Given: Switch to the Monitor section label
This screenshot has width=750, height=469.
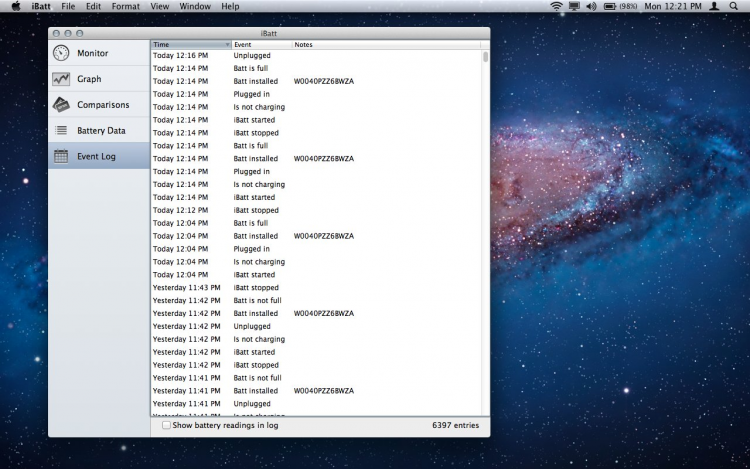Looking at the screenshot, I should 93,53.
